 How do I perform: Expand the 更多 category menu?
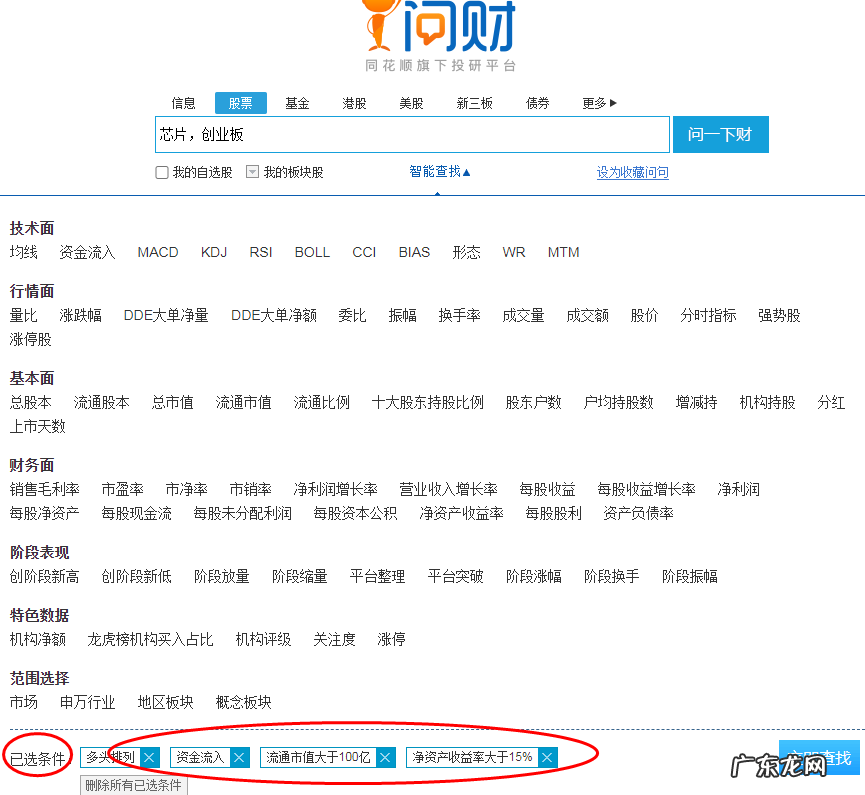click(x=597, y=102)
